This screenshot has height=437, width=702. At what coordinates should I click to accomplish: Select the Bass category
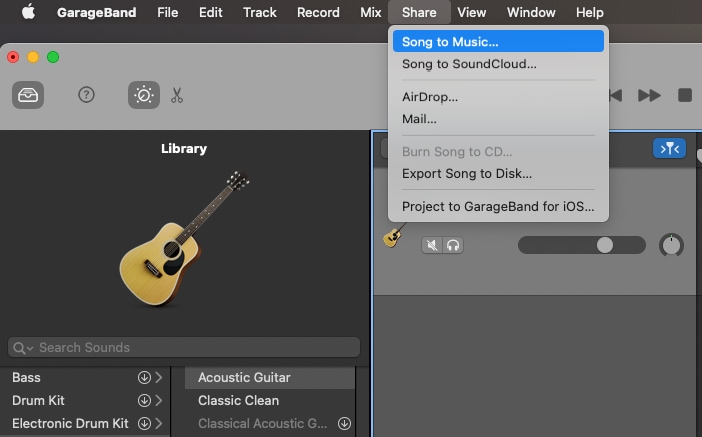coord(26,377)
